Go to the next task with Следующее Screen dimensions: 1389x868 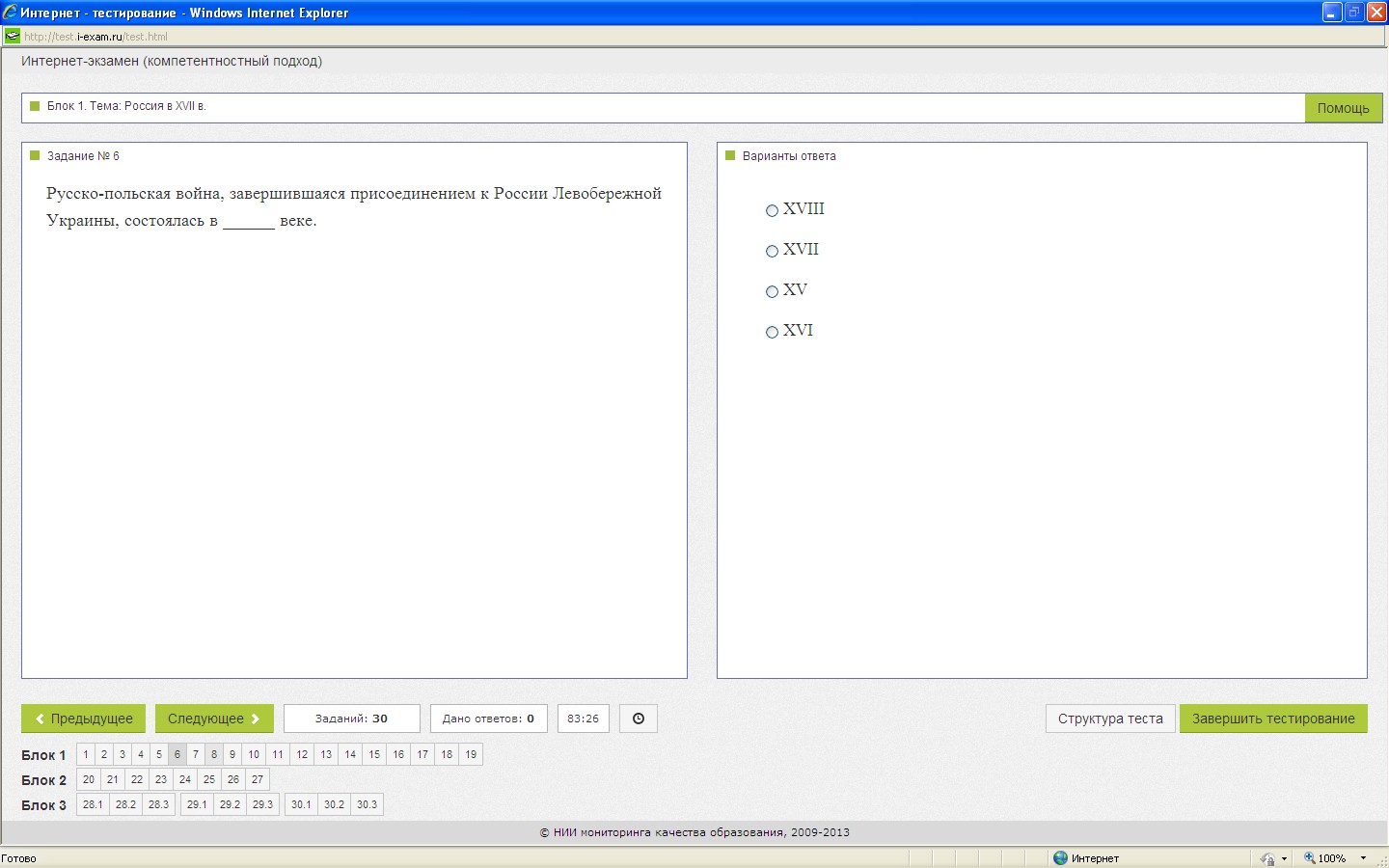[x=214, y=719]
